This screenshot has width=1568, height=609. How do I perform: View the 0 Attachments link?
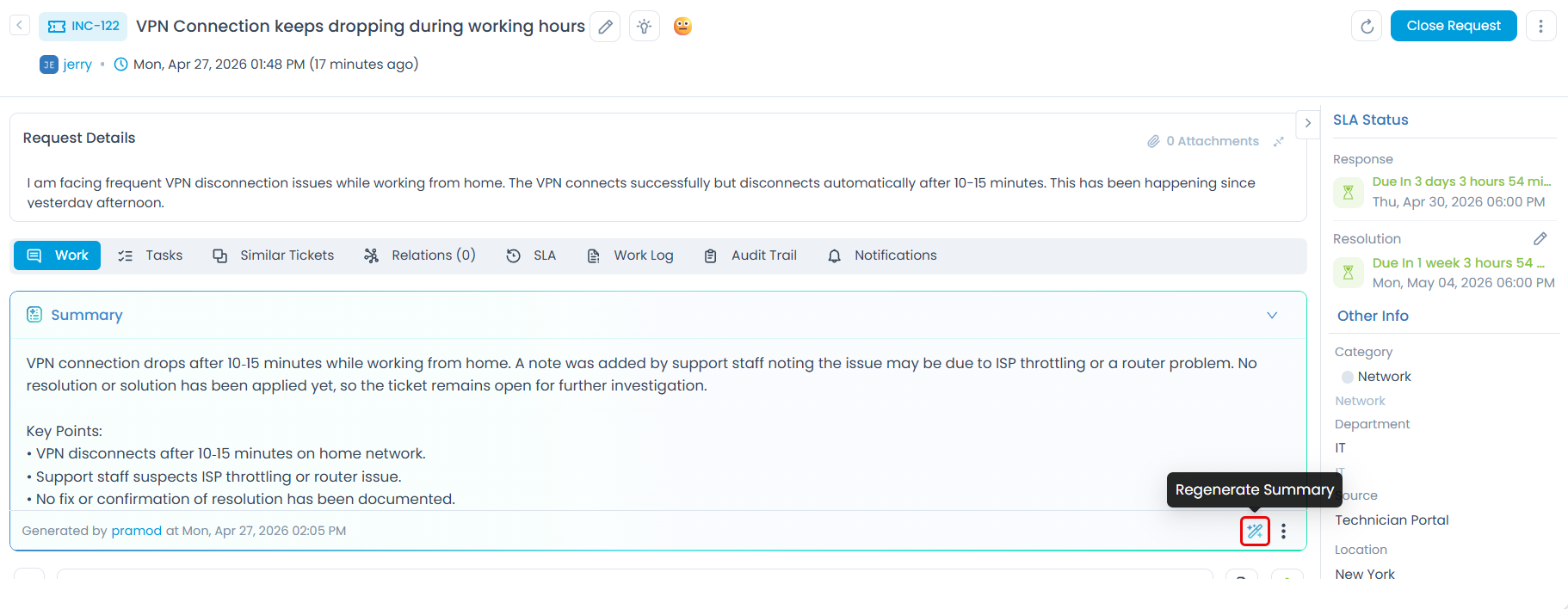(1203, 141)
